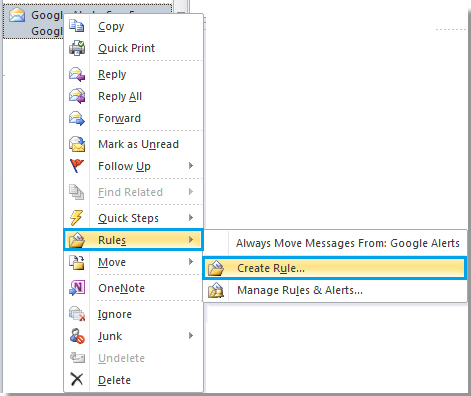Select OneNote menu entry
471x396 pixels.
[133, 288]
